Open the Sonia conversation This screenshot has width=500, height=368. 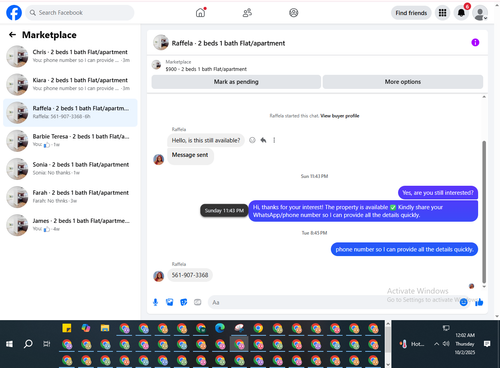pos(70,169)
